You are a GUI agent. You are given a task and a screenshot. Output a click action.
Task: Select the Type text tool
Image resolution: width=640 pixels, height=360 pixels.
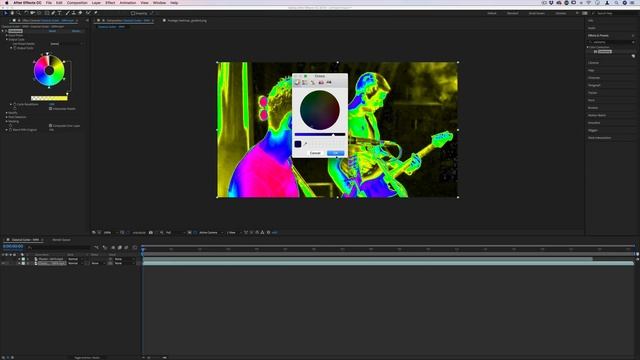pyautogui.click(x=60, y=13)
